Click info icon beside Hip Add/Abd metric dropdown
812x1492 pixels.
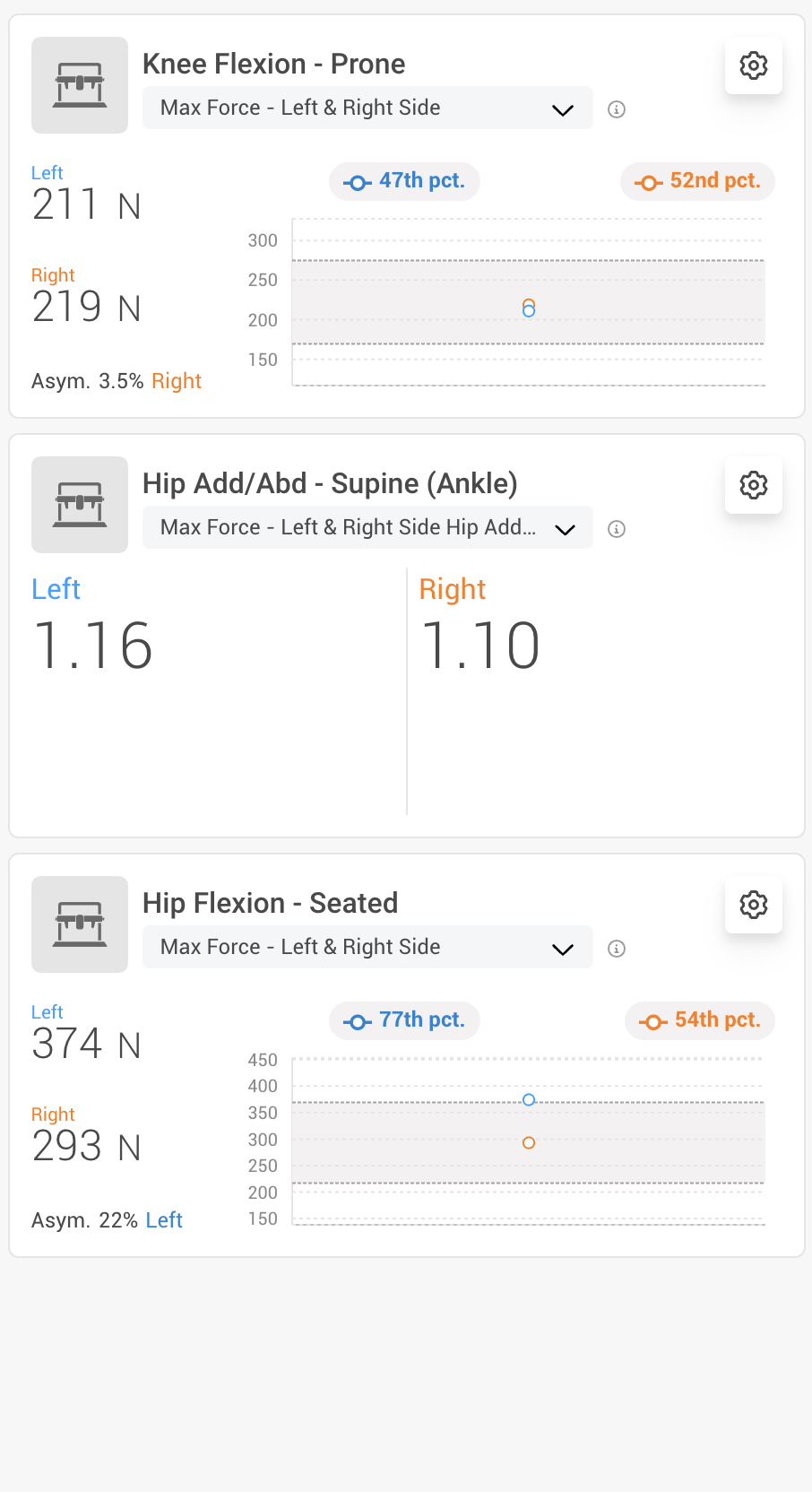coord(617,529)
